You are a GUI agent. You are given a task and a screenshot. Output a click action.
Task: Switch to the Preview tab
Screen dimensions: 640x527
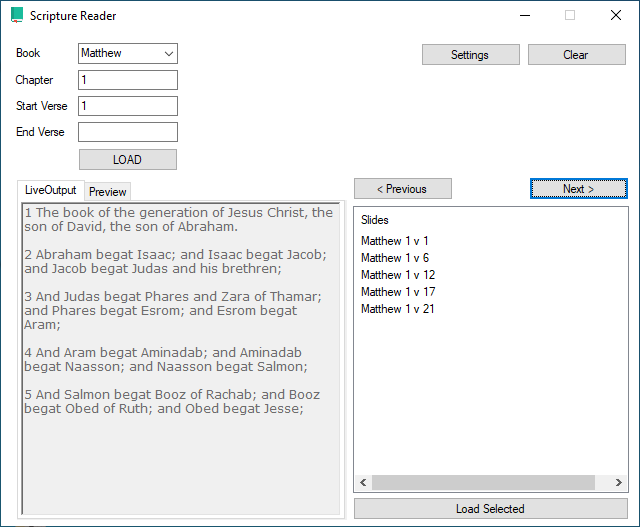(x=108, y=192)
